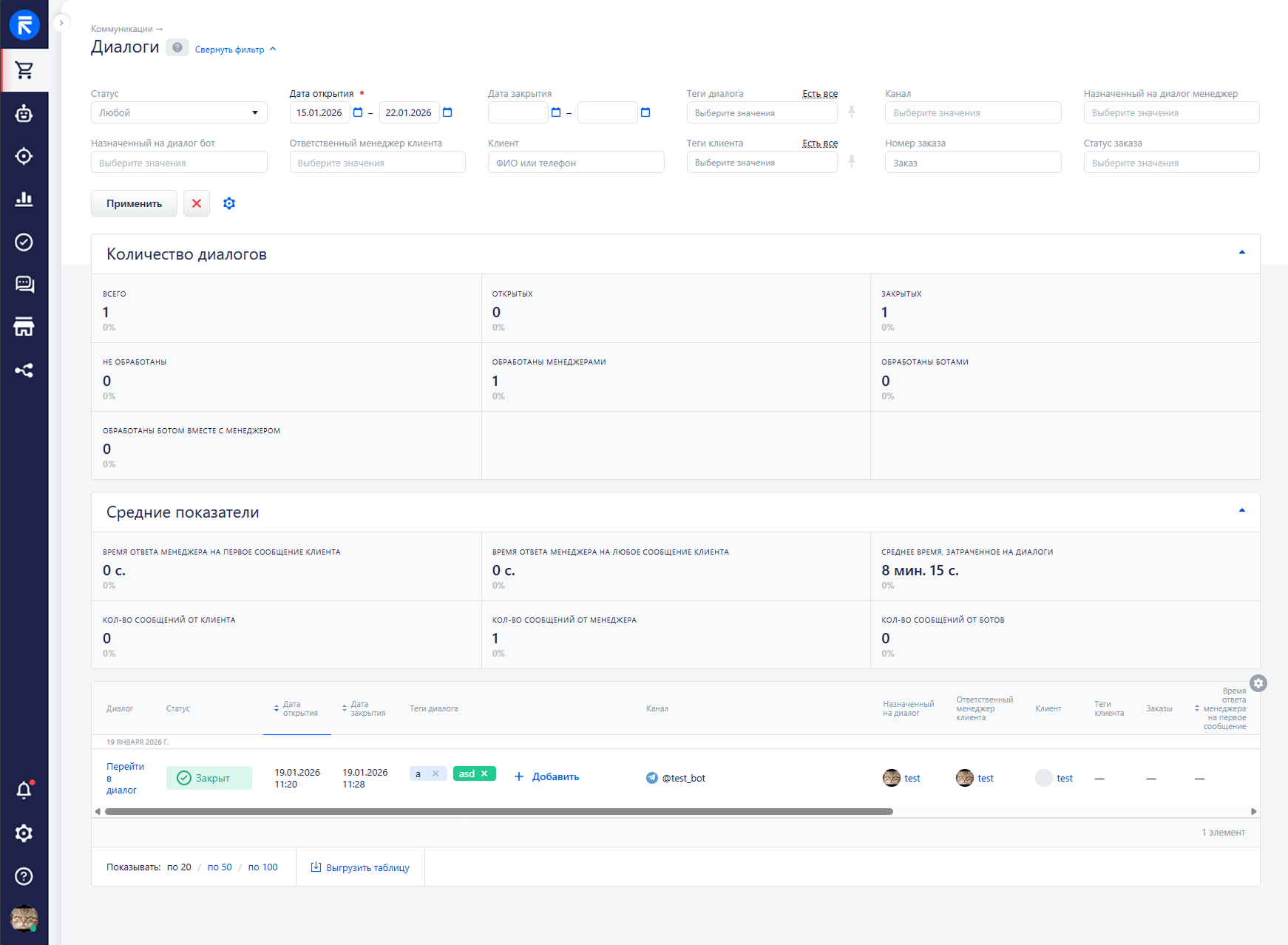Click the Применить button
Viewport: 1288px width, 945px height.
134,203
